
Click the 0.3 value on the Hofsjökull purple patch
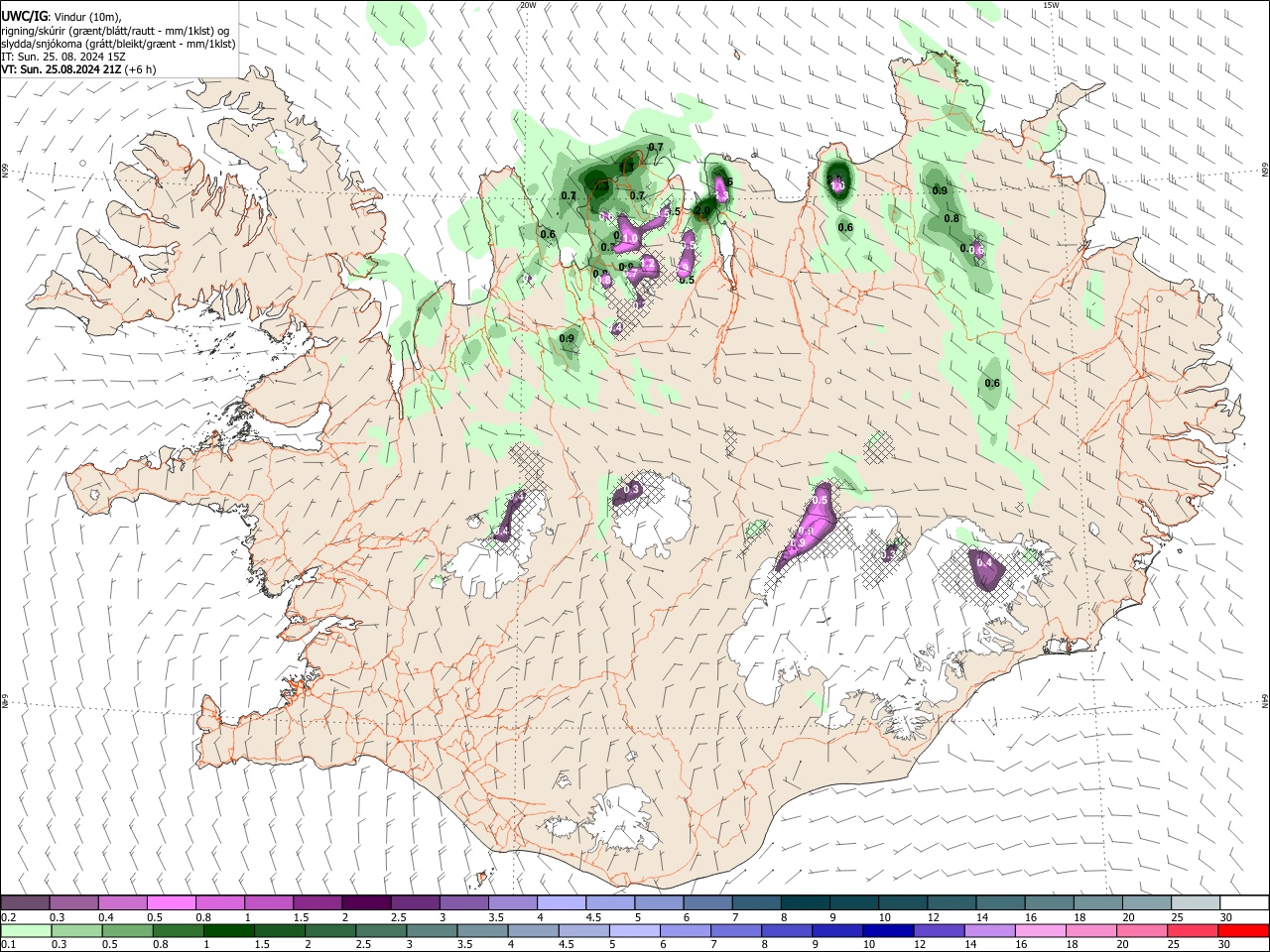tap(631, 489)
